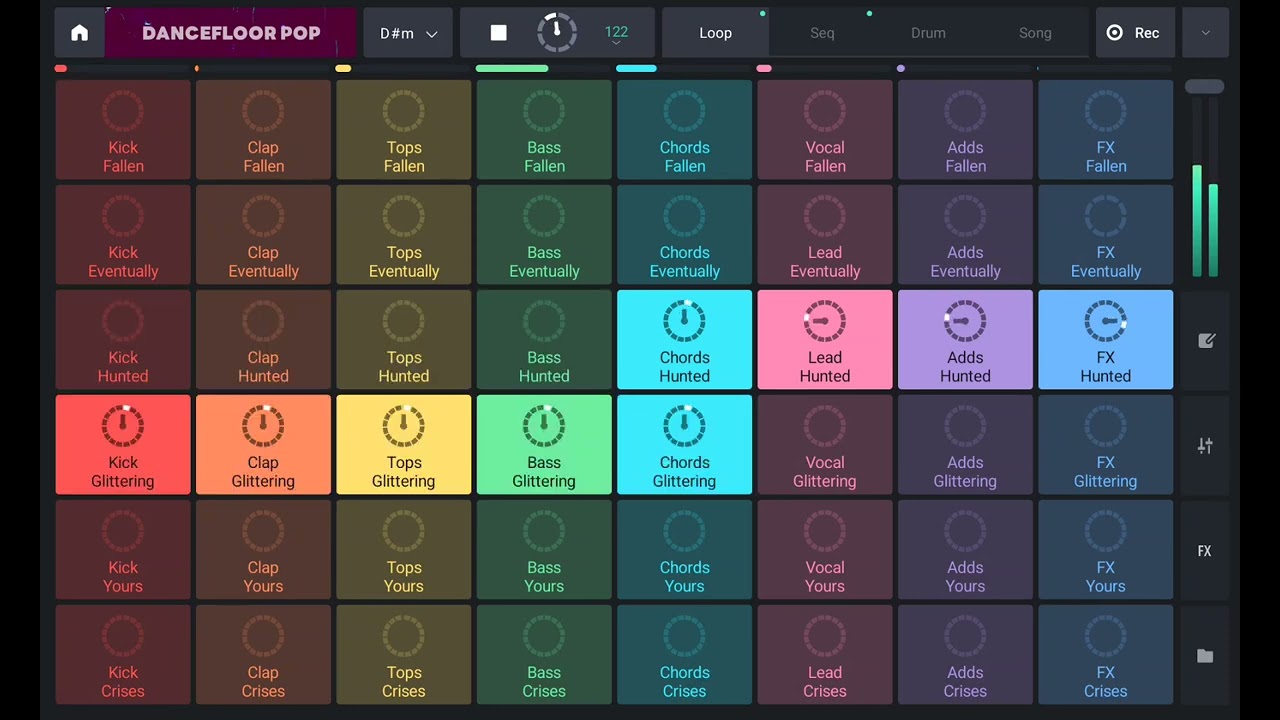The image size is (1280, 720).
Task: Trigger the Vocal Glittering pad
Action: (825, 445)
